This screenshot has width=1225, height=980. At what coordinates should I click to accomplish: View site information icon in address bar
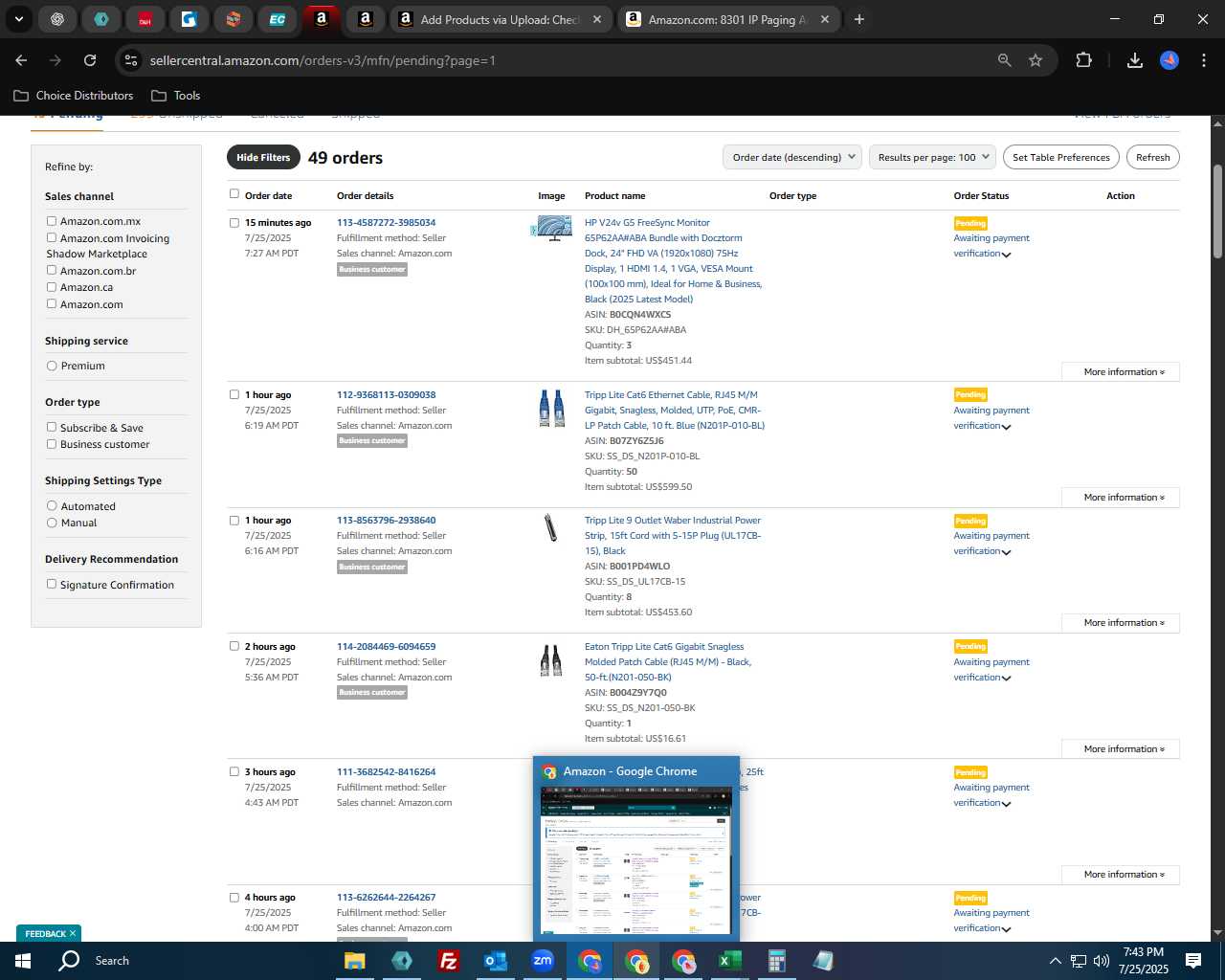[131, 60]
